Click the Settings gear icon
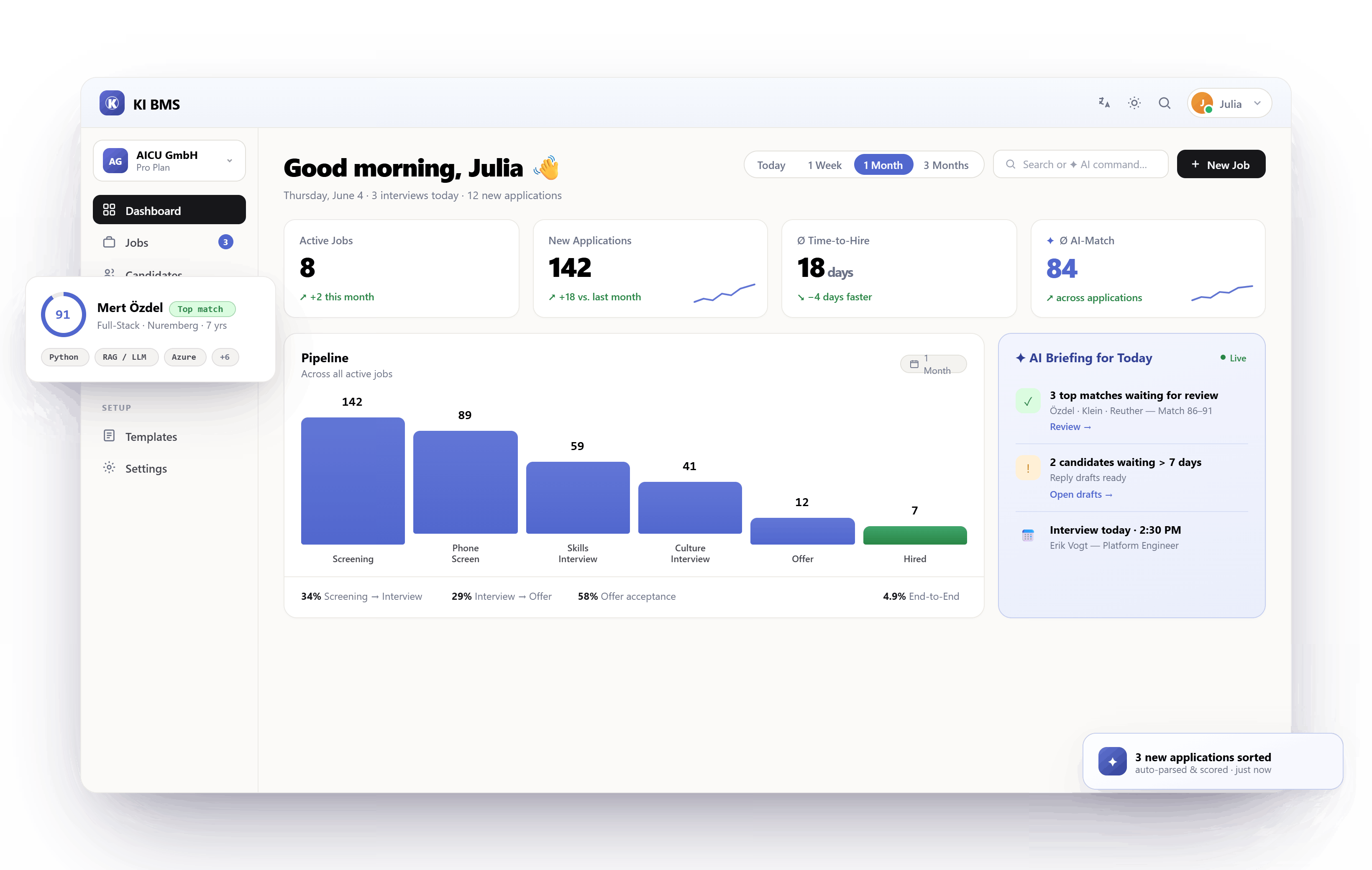 [109, 468]
